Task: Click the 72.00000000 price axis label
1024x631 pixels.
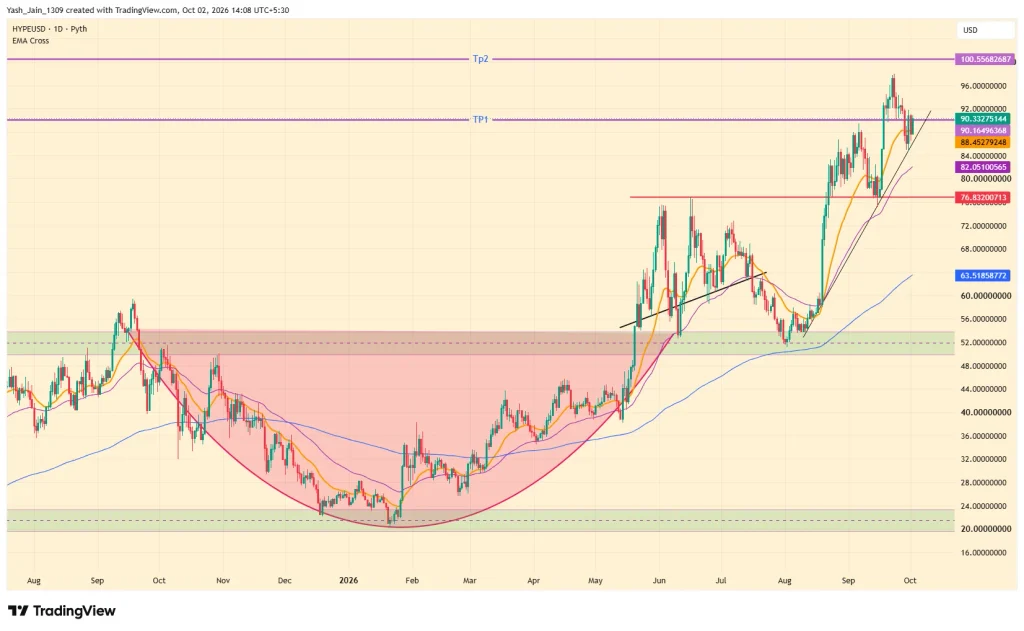Action: 983,226
